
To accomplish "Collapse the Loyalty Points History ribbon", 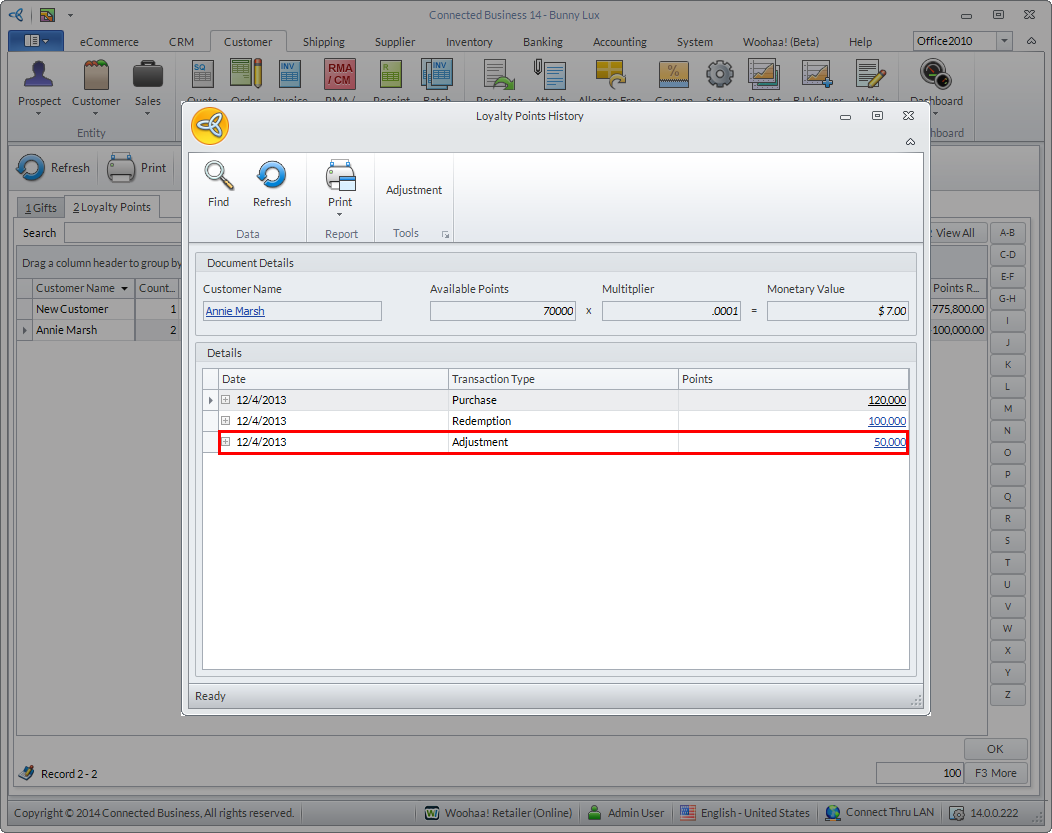I will 910,142.
